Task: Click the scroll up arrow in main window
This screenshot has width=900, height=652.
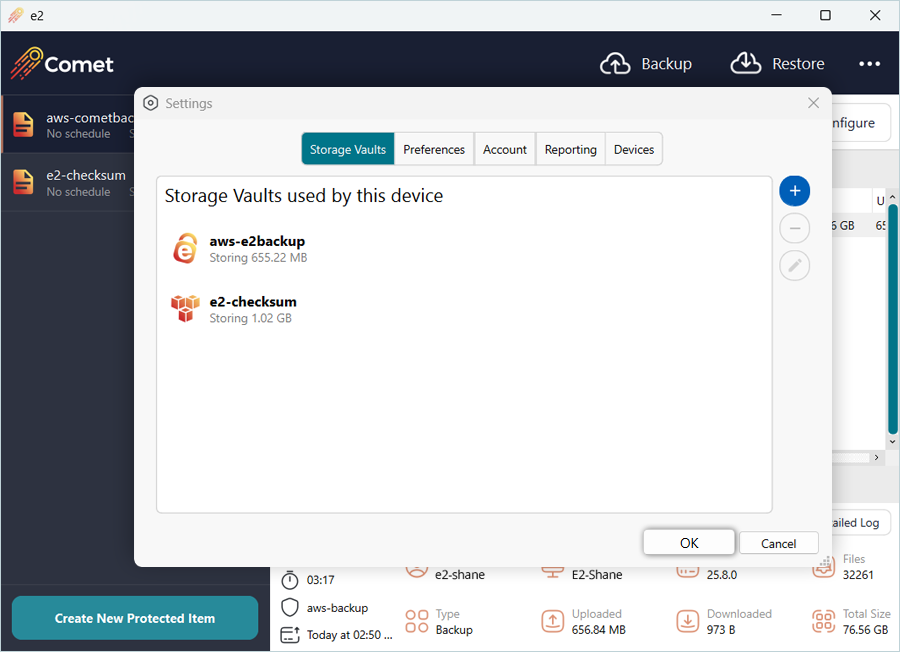Action: pyautogui.click(x=892, y=197)
